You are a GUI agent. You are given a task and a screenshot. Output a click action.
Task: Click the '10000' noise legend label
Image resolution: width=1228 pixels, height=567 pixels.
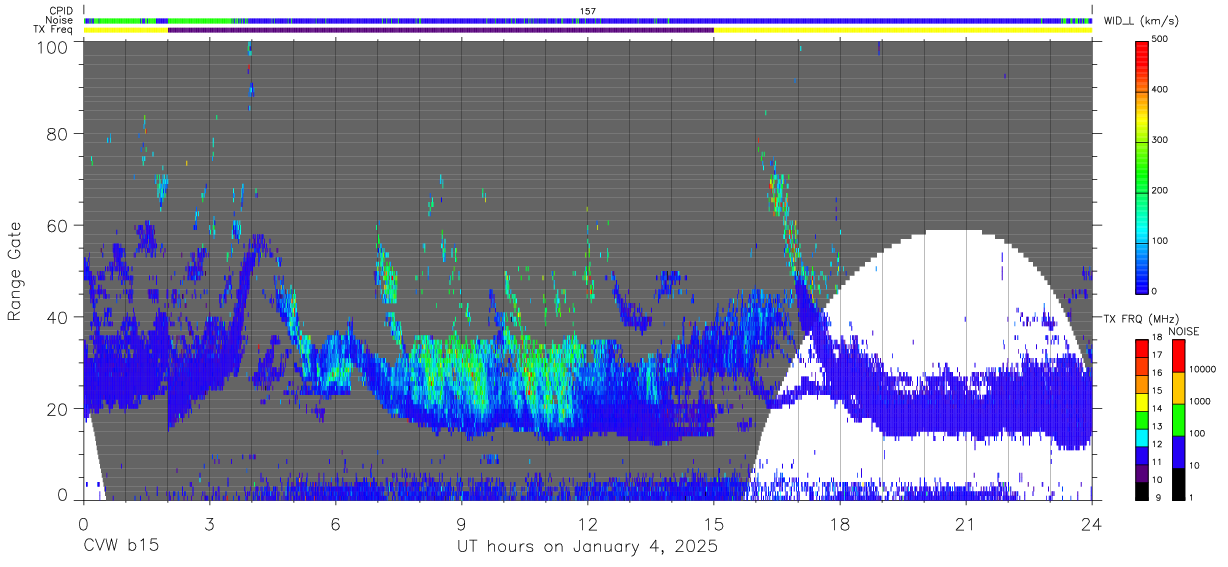[1203, 371]
